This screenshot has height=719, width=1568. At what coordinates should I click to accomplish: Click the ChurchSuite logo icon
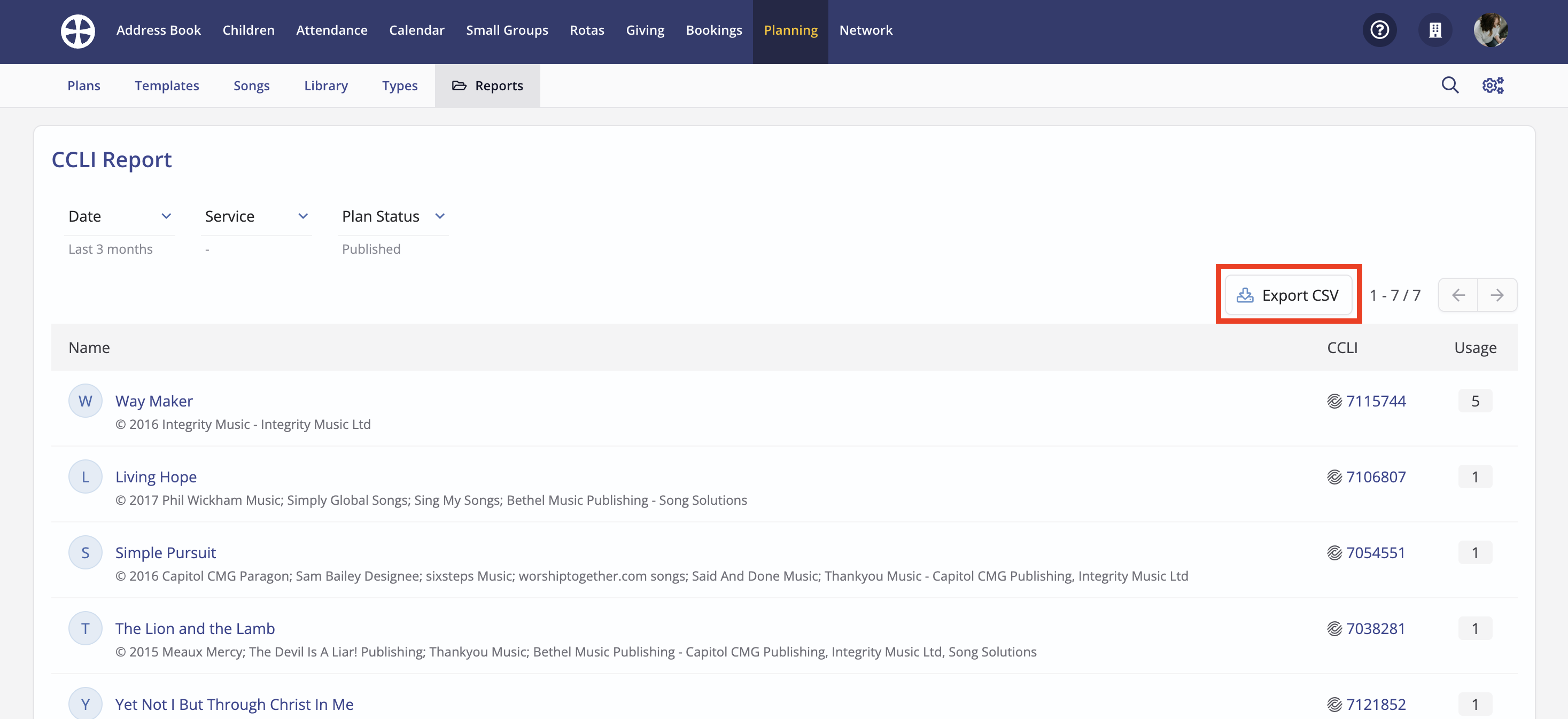click(78, 30)
